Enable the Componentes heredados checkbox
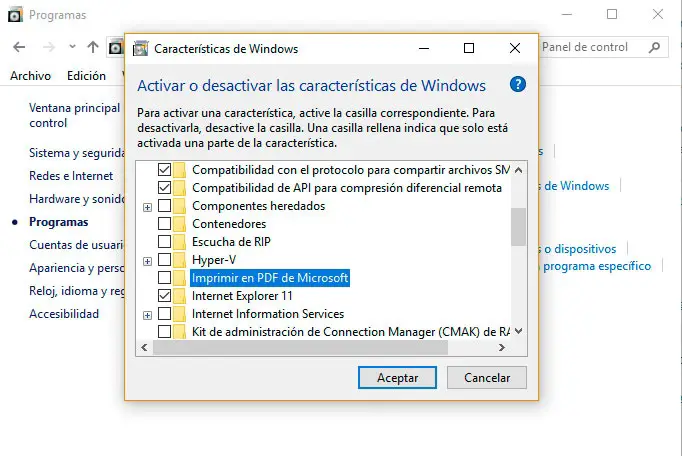The height and width of the screenshot is (456, 682). point(164,205)
